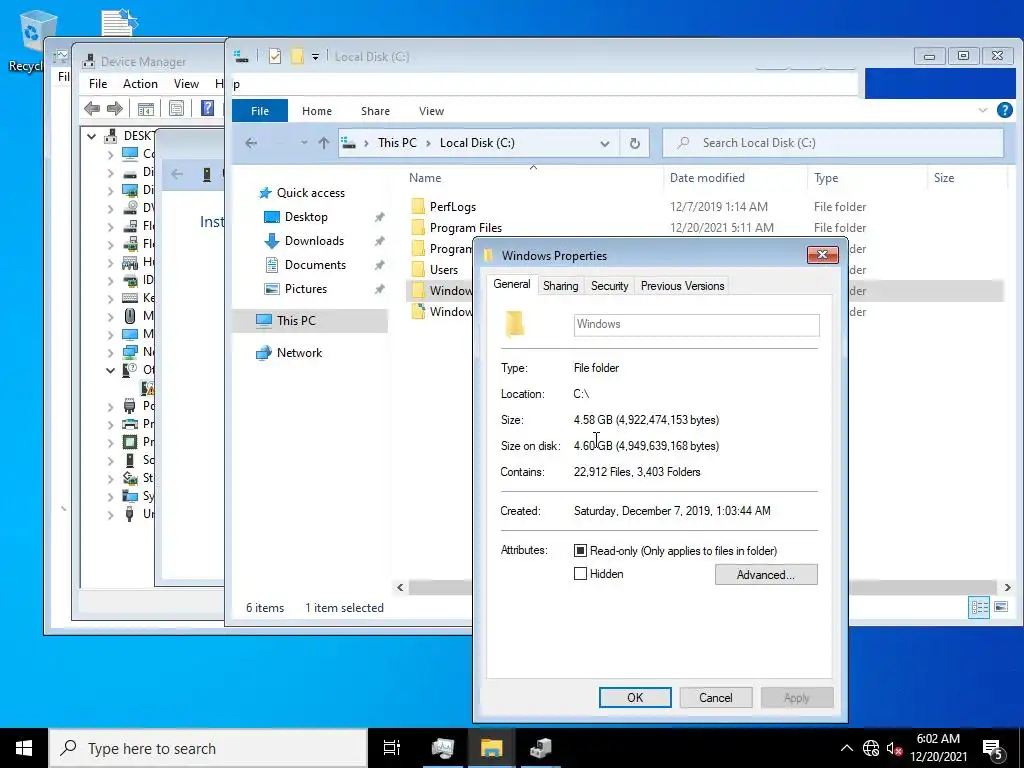This screenshot has width=1024, height=768.
Task: Toggle the Hidden attribute checkbox
Action: tap(580, 574)
